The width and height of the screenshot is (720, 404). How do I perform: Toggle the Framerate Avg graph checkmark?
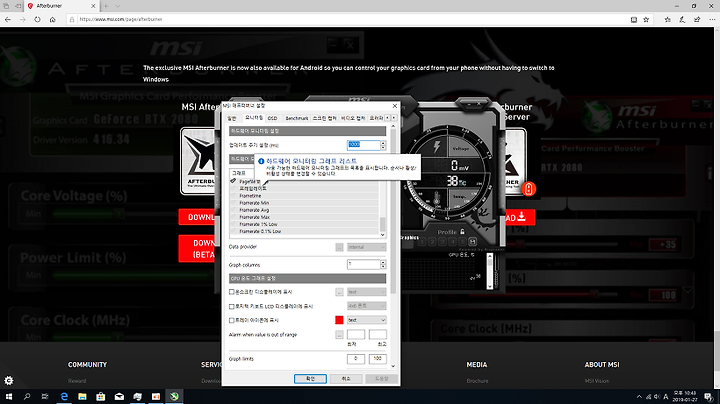[x=233, y=210]
